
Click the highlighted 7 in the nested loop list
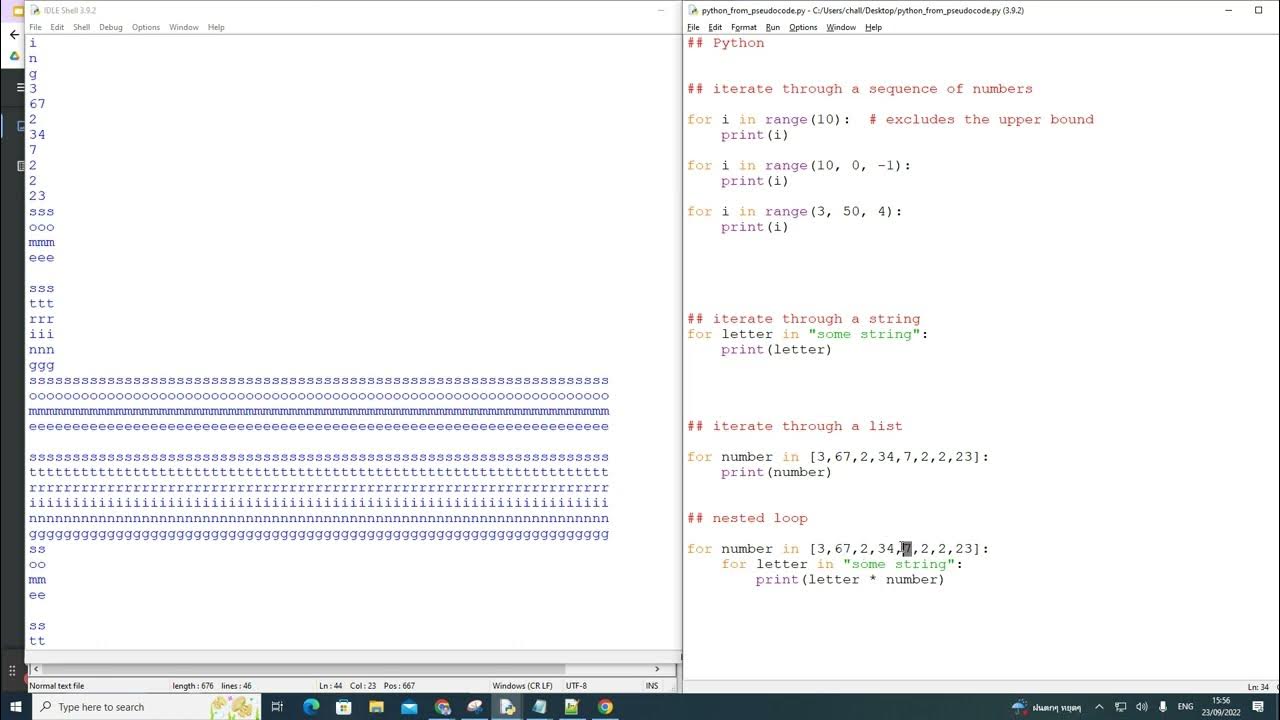907,549
